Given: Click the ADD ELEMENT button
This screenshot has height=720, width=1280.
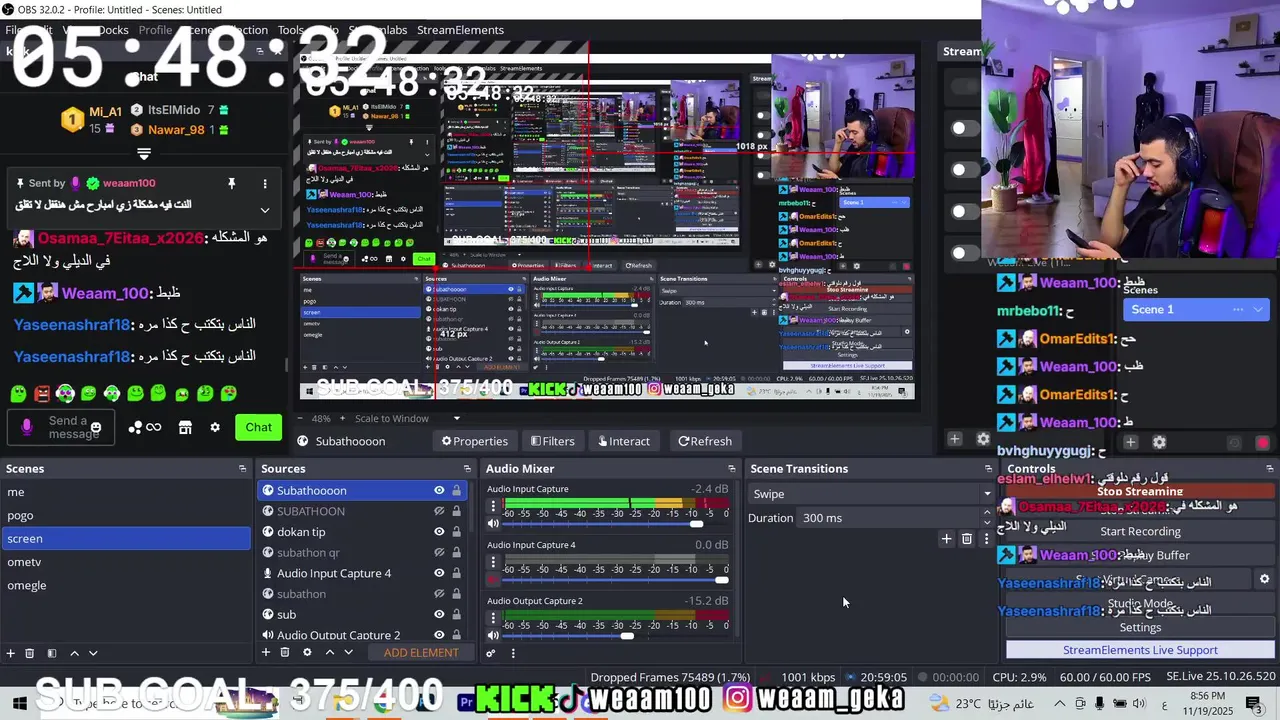Looking at the screenshot, I should [421, 652].
